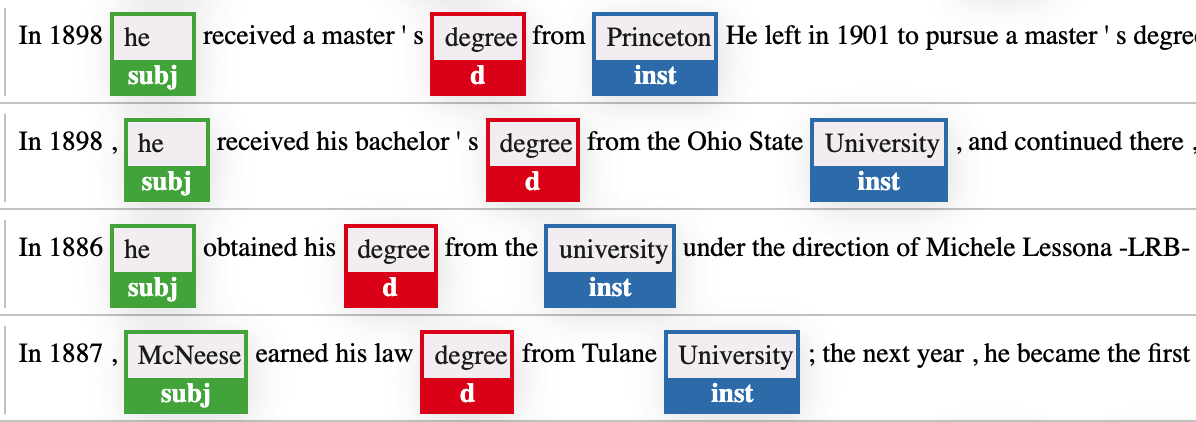This screenshot has width=1196, height=422.
Task: Click the blue 'inst' label under Princeton
Action: click(x=654, y=76)
